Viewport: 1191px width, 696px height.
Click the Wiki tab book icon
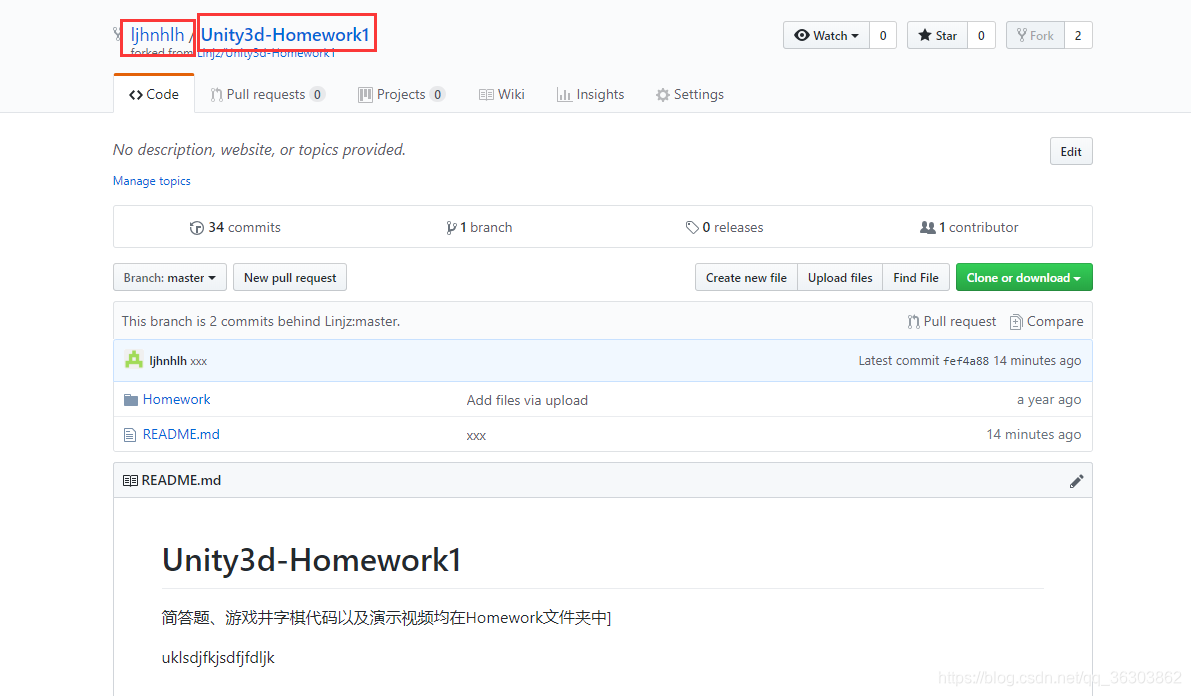tap(486, 95)
